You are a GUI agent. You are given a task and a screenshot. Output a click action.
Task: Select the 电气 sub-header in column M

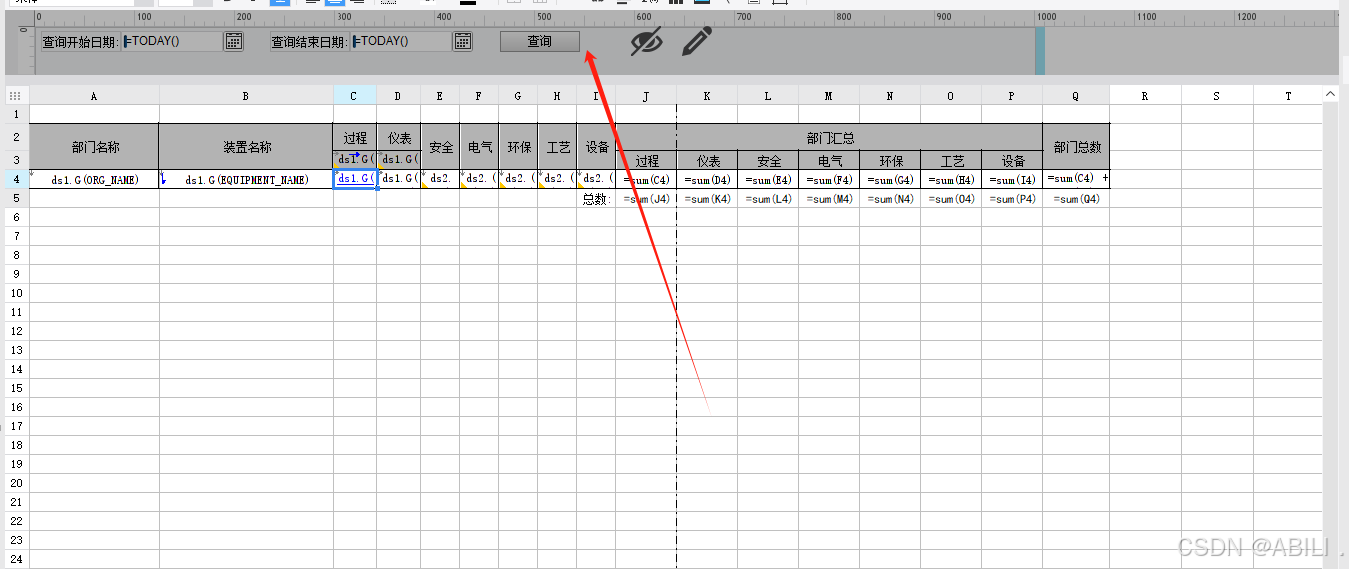pos(829,161)
